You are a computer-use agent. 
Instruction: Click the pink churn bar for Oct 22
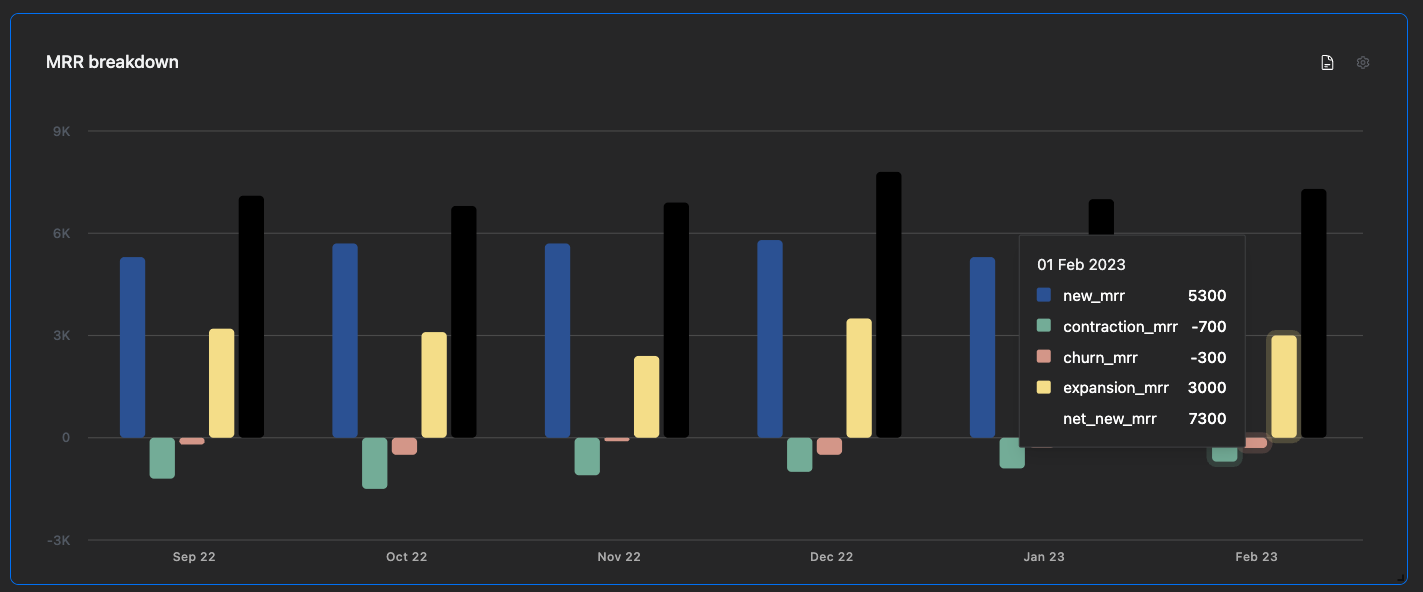(404, 446)
